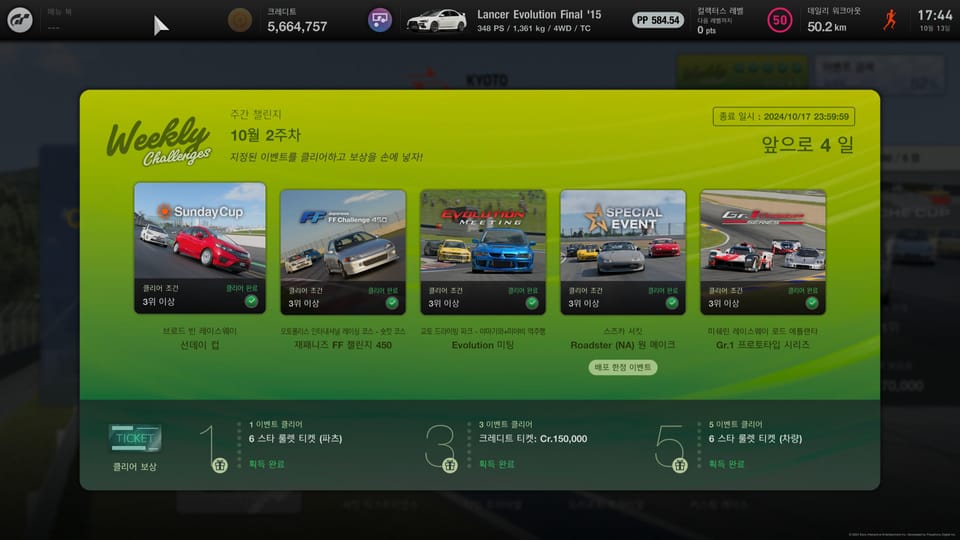Image resolution: width=960 pixels, height=540 pixels.
Task: Click '획득 완료' under 5 event reward
Action: point(726,465)
